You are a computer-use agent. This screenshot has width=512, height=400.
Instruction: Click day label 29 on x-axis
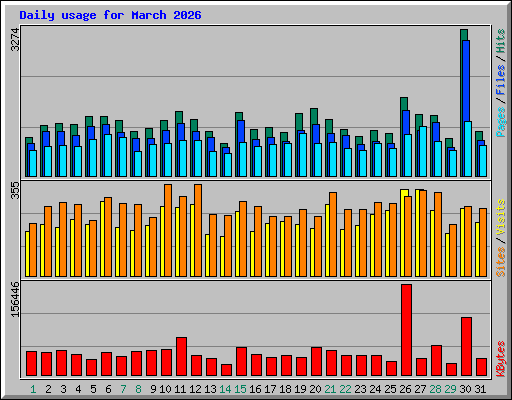tap(450, 389)
